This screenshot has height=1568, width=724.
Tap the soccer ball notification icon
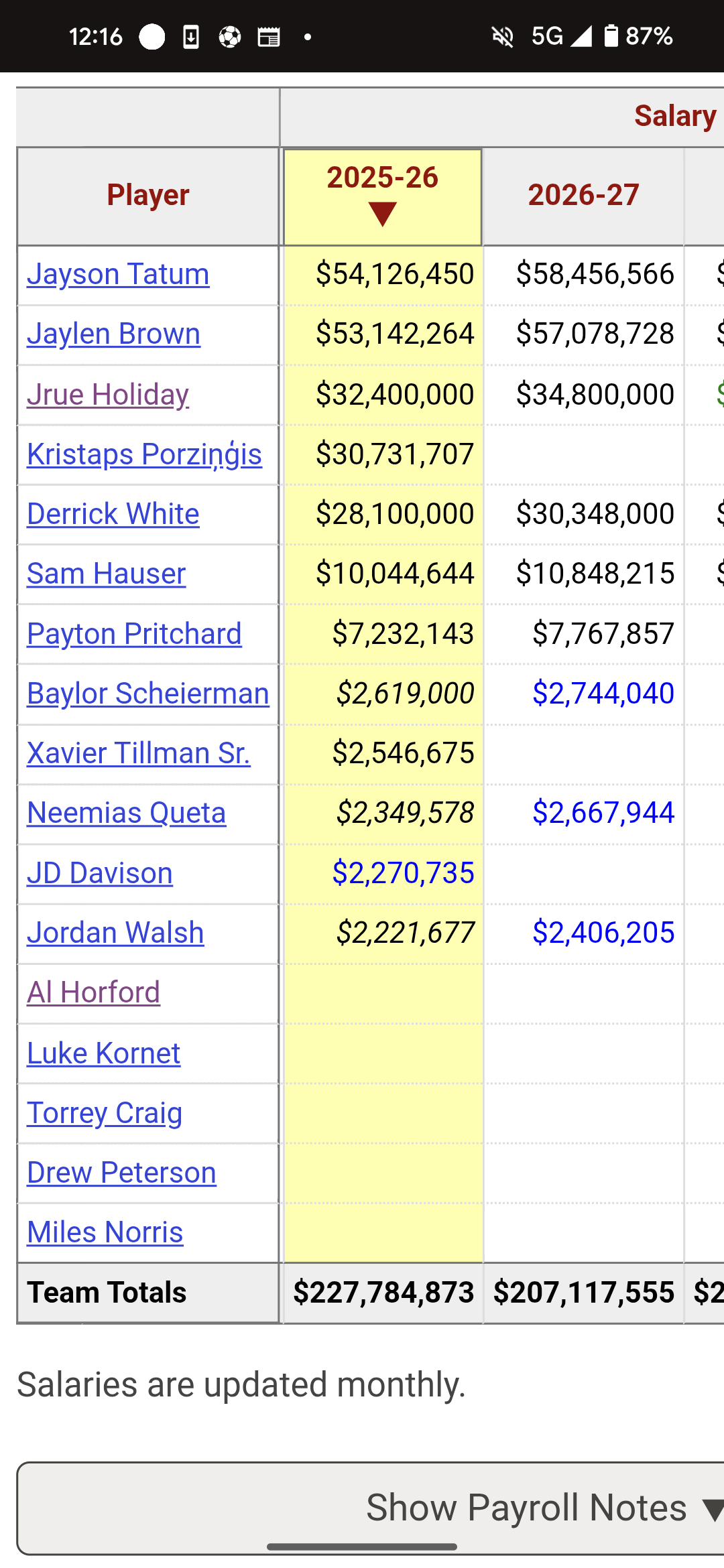click(x=230, y=37)
